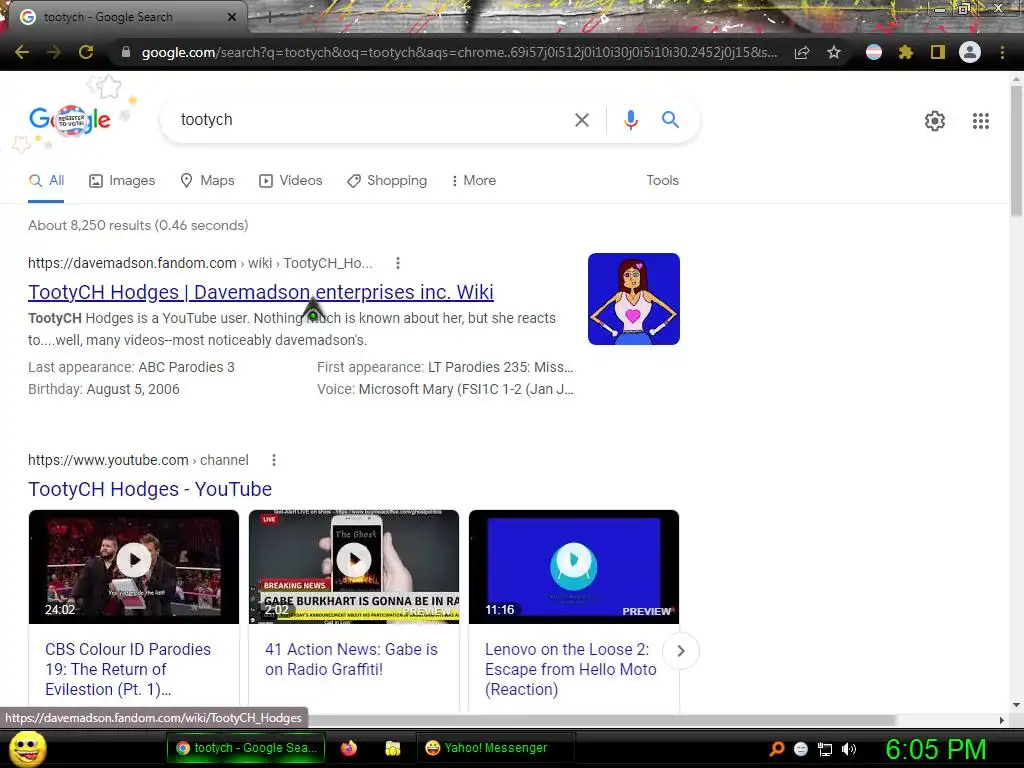Image resolution: width=1024 pixels, height=768 pixels.
Task: Click the striped extension icon in toolbar
Action: 874,52
